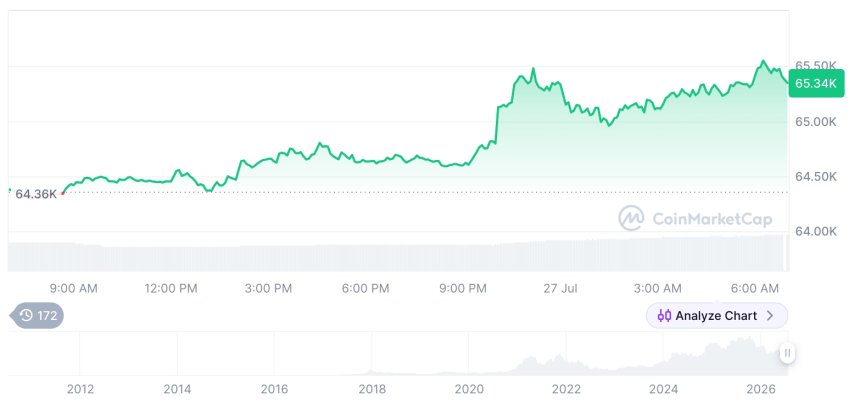Image resolution: width=860 pixels, height=401 pixels.
Task: Select the green 65.34K current price tag
Action: (x=816, y=83)
